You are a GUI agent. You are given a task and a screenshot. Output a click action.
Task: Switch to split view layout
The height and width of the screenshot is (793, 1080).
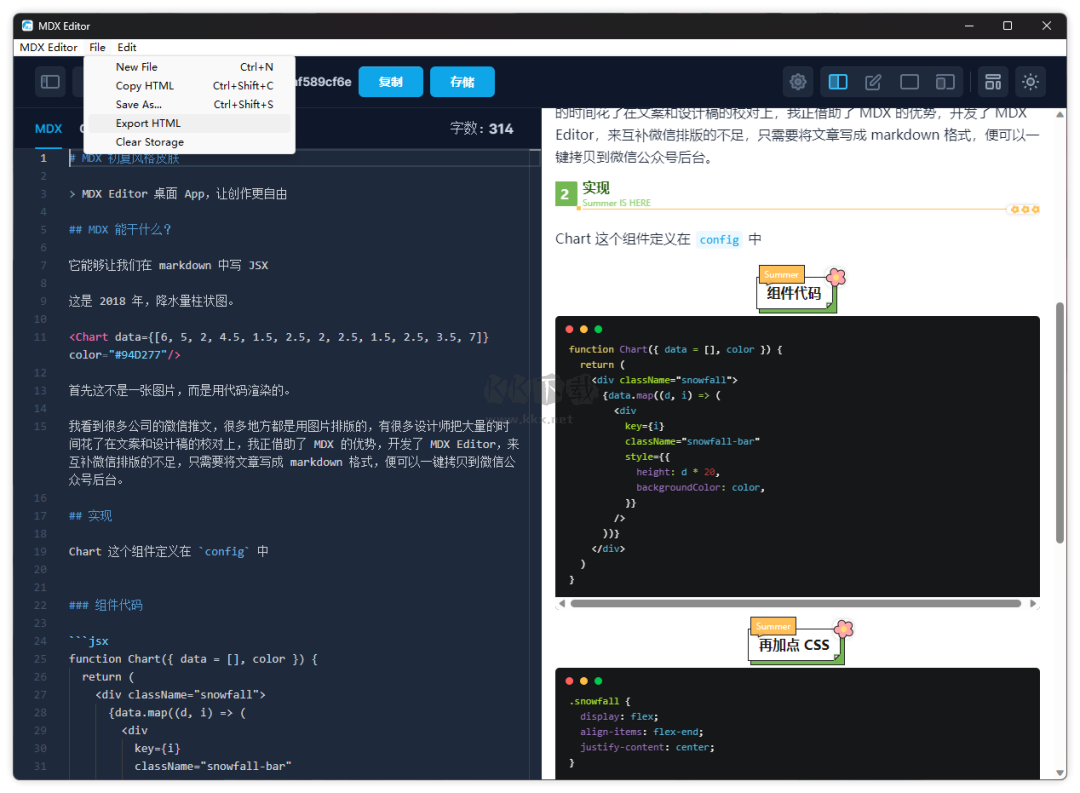click(838, 82)
